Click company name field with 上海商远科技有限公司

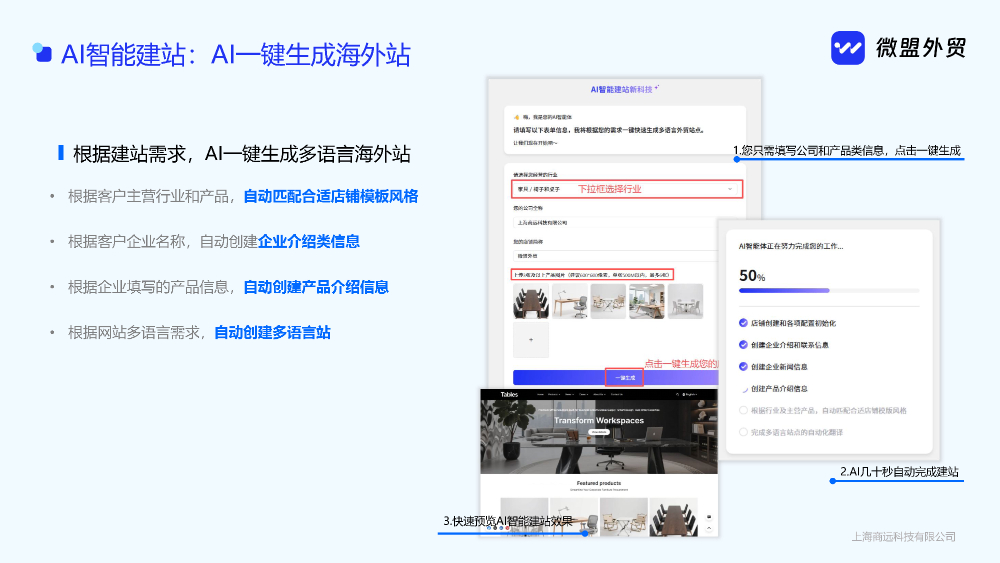(x=615, y=223)
